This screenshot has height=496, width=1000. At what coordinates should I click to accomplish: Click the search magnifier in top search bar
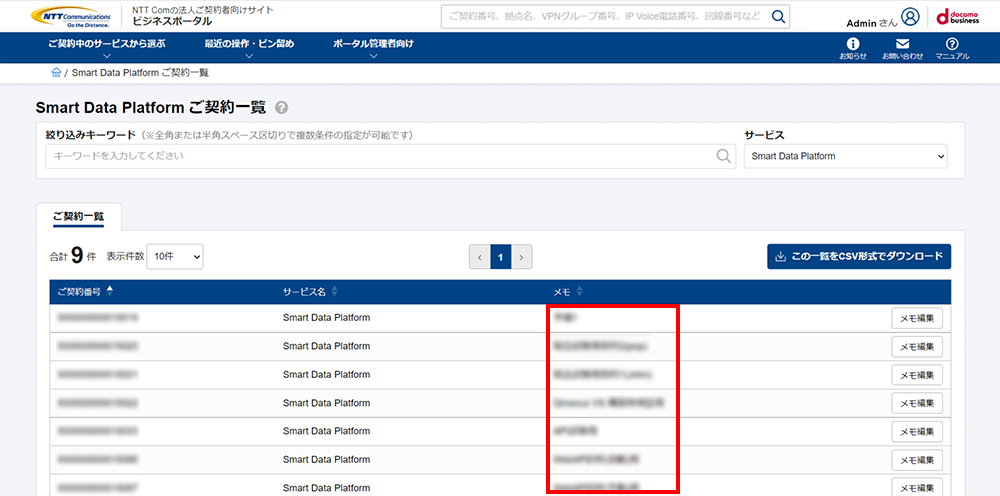point(778,17)
